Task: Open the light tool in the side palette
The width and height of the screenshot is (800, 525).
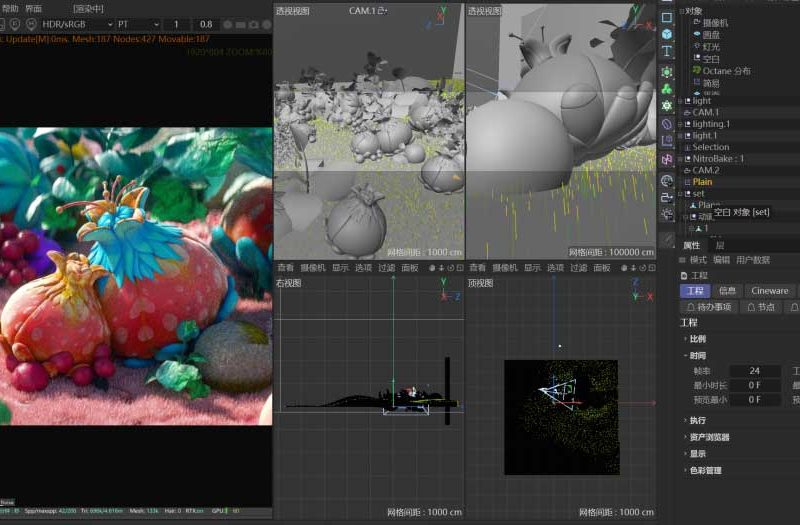Action: [666, 214]
